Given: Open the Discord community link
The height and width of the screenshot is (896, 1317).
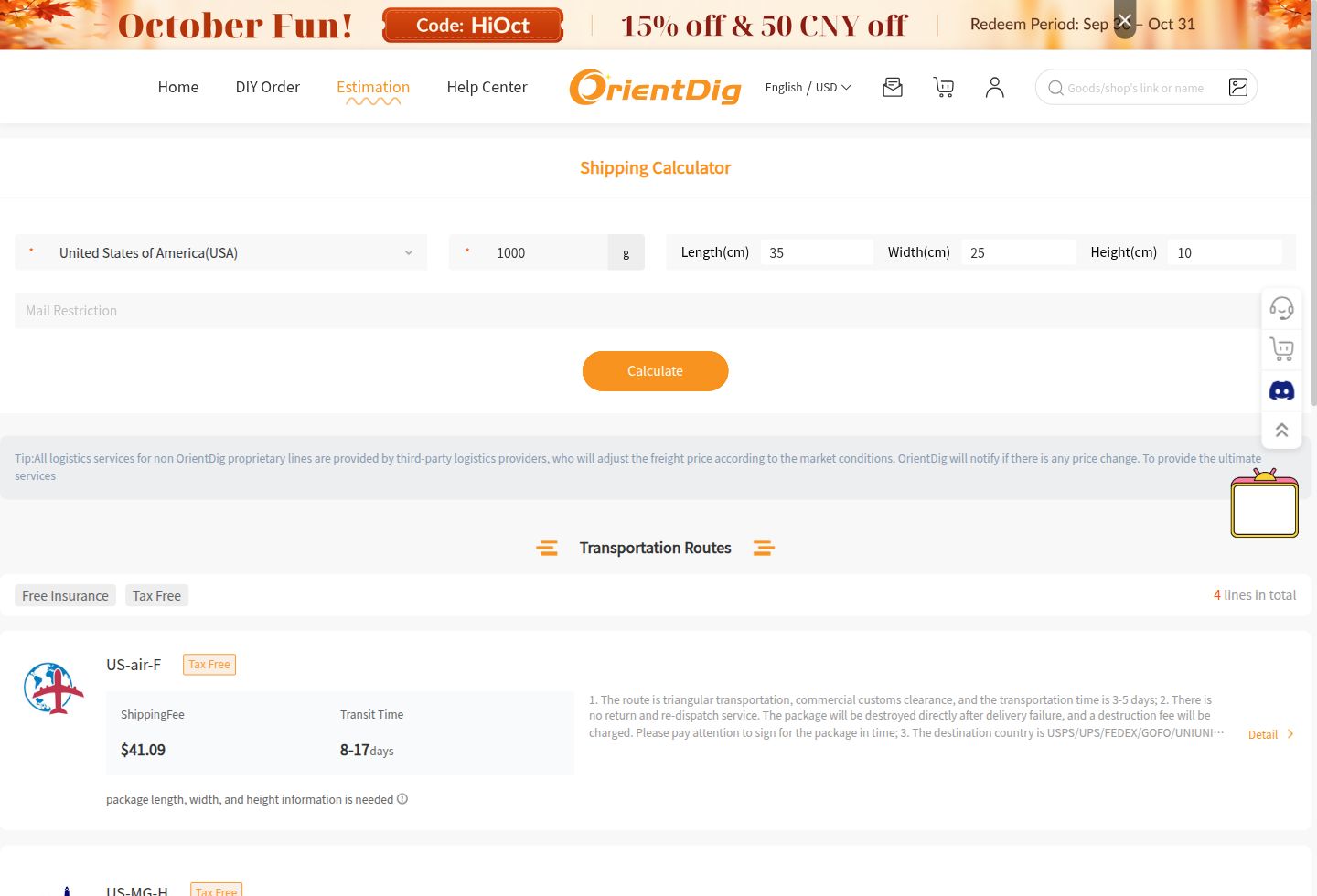Looking at the screenshot, I should pos(1282,390).
